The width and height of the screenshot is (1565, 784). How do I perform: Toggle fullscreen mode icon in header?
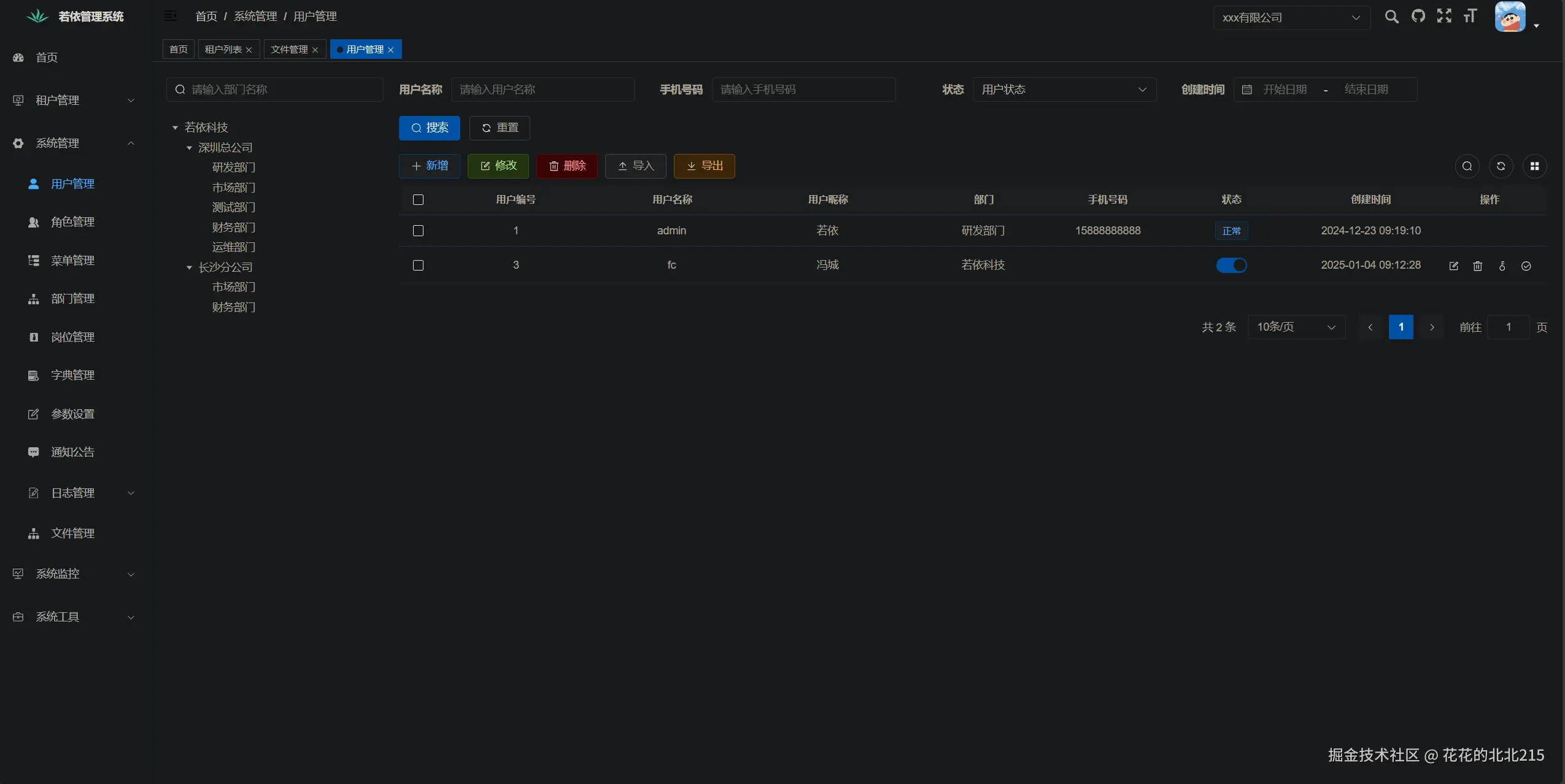(1444, 17)
